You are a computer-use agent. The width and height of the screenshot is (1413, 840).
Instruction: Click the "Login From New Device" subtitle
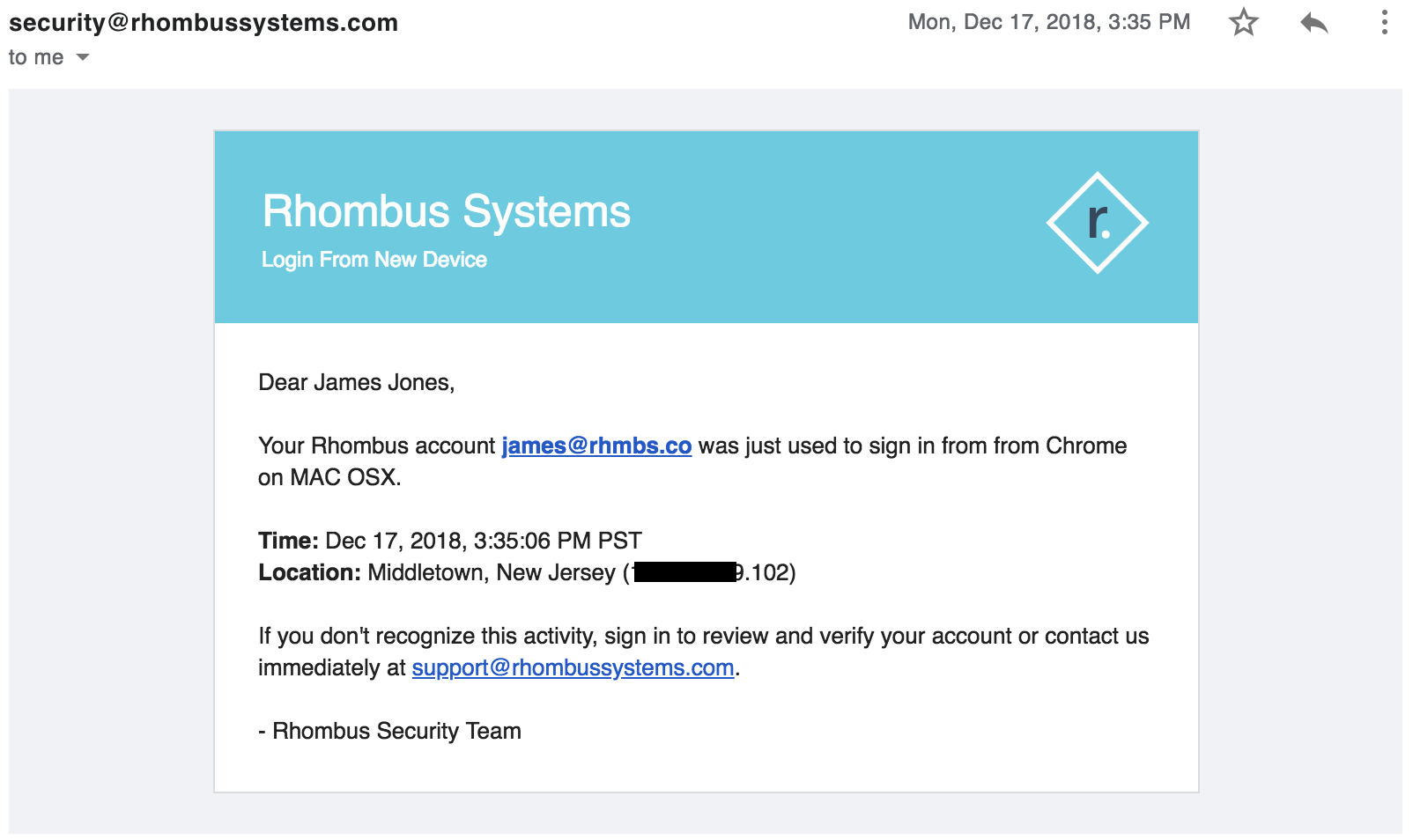coord(374,260)
